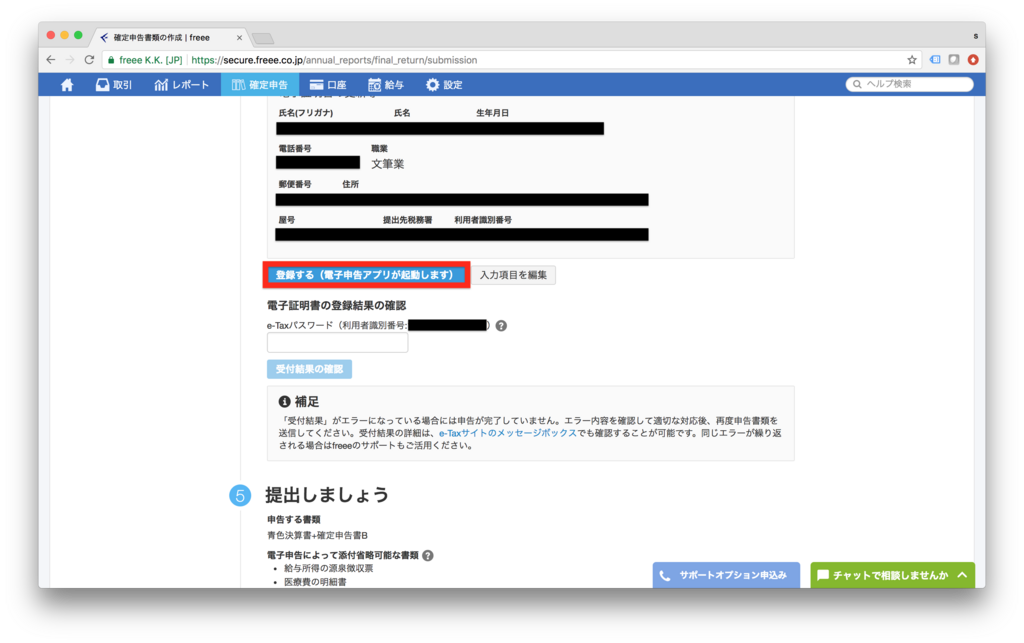The image size is (1024, 643).
Task: Click the browser page reload icon
Action: pos(88,60)
